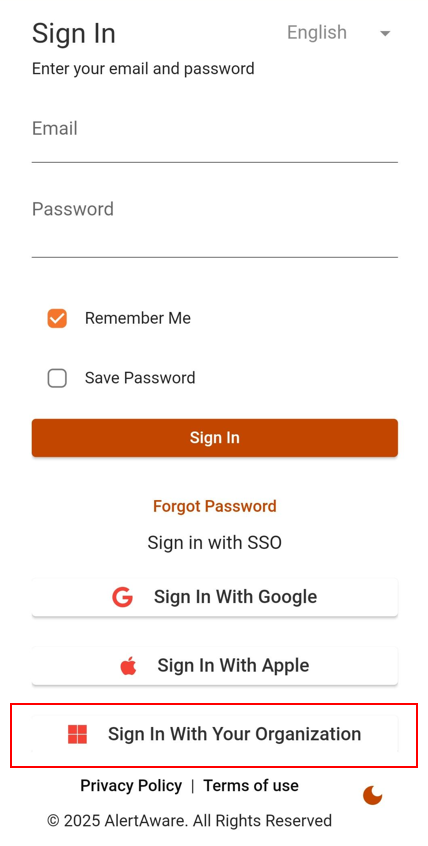The image size is (428, 846).
Task: Open the Terms of use link
Action: pyautogui.click(x=251, y=786)
